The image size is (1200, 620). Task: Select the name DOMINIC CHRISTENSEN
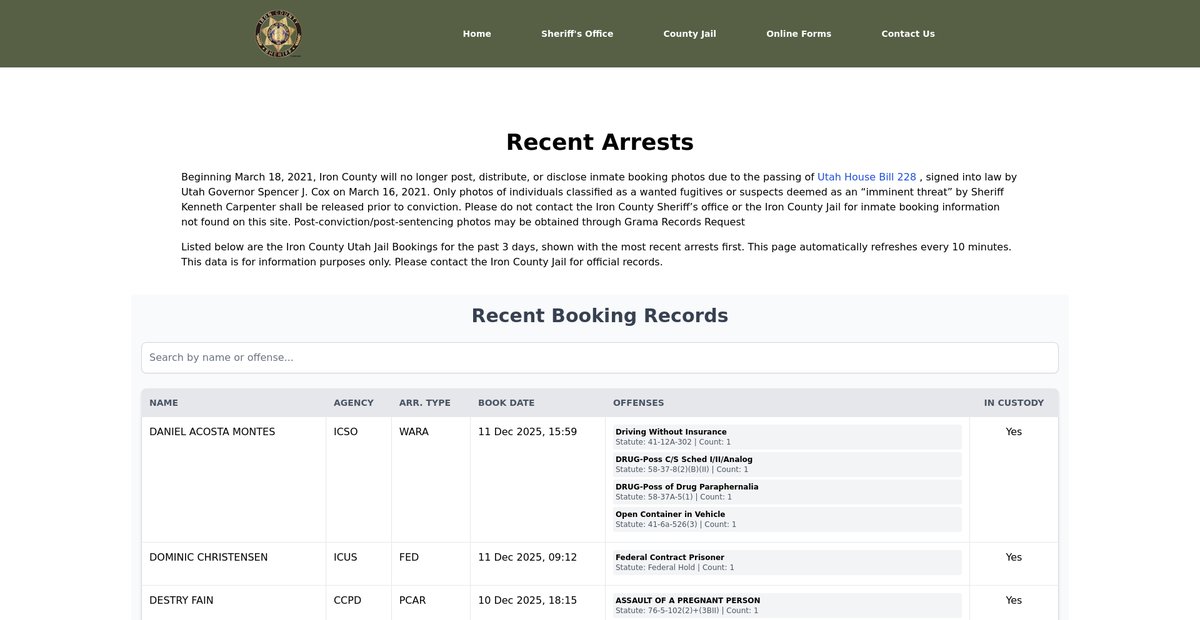(x=209, y=557)
